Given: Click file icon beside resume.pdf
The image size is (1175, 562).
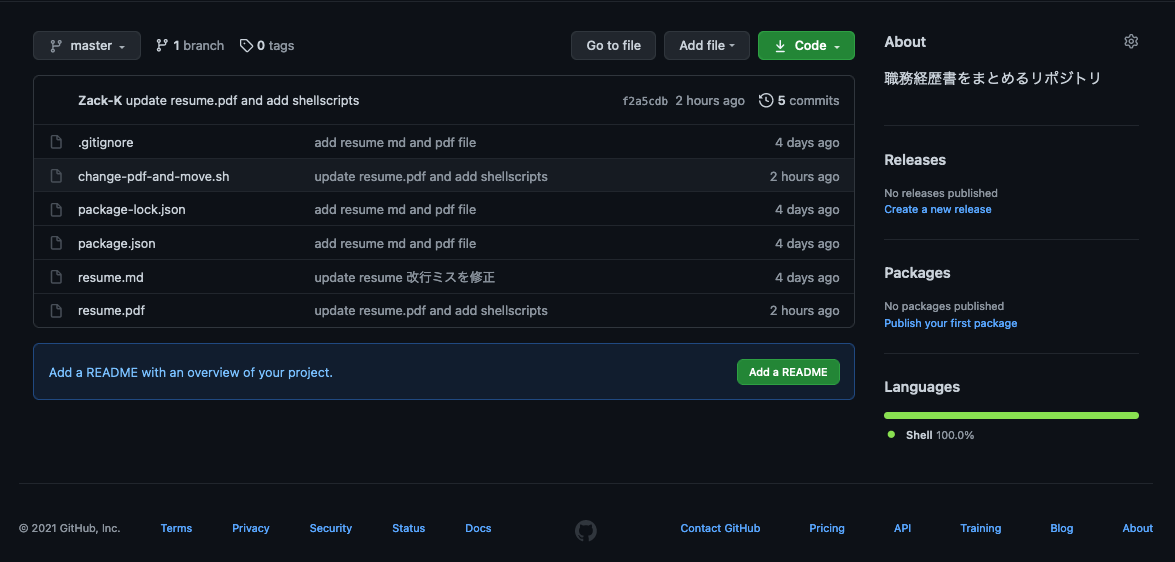Looking at the screenshot, I should pyautogui.click(x=55, y=310).
